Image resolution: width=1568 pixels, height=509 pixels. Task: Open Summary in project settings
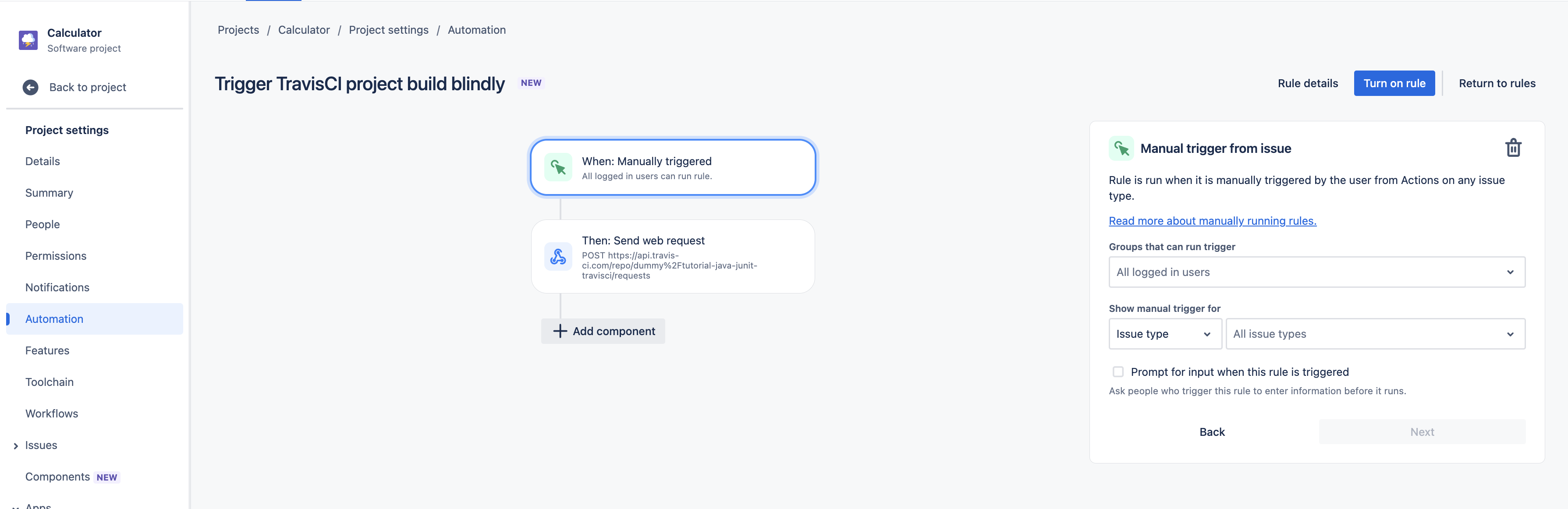[x=50, y=193]
